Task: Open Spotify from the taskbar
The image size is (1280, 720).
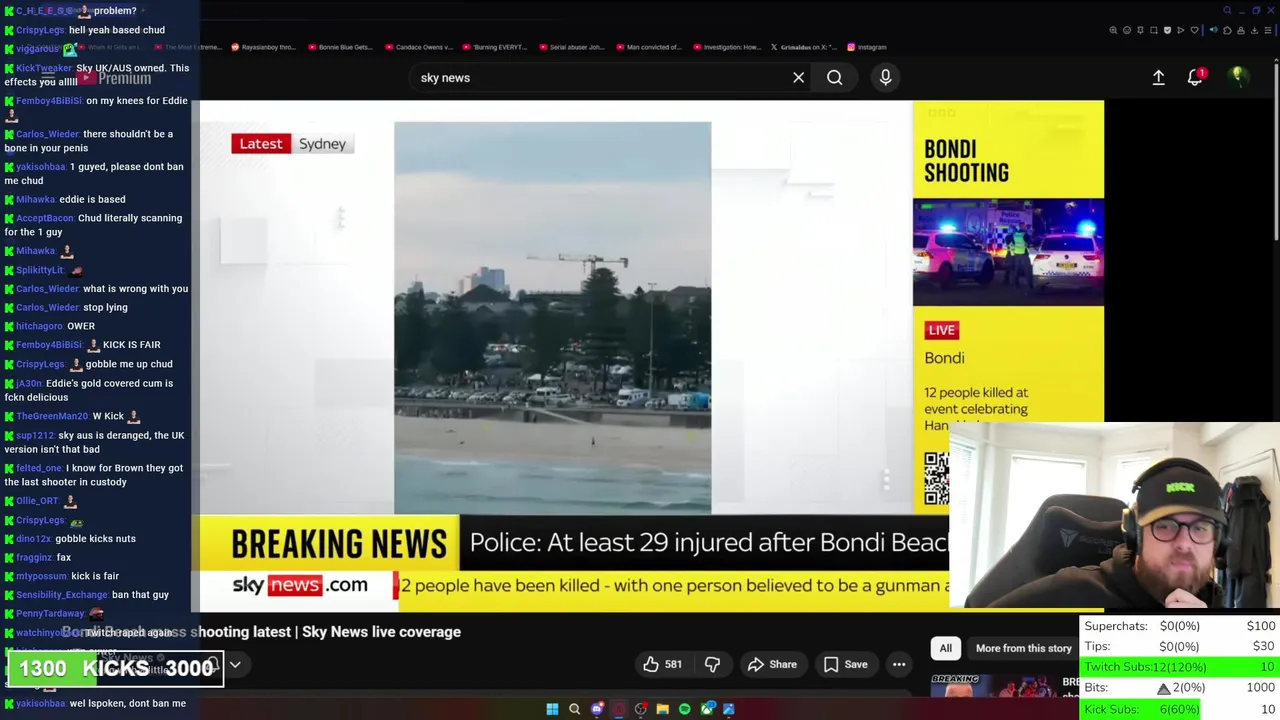Action: click(684, 709)
